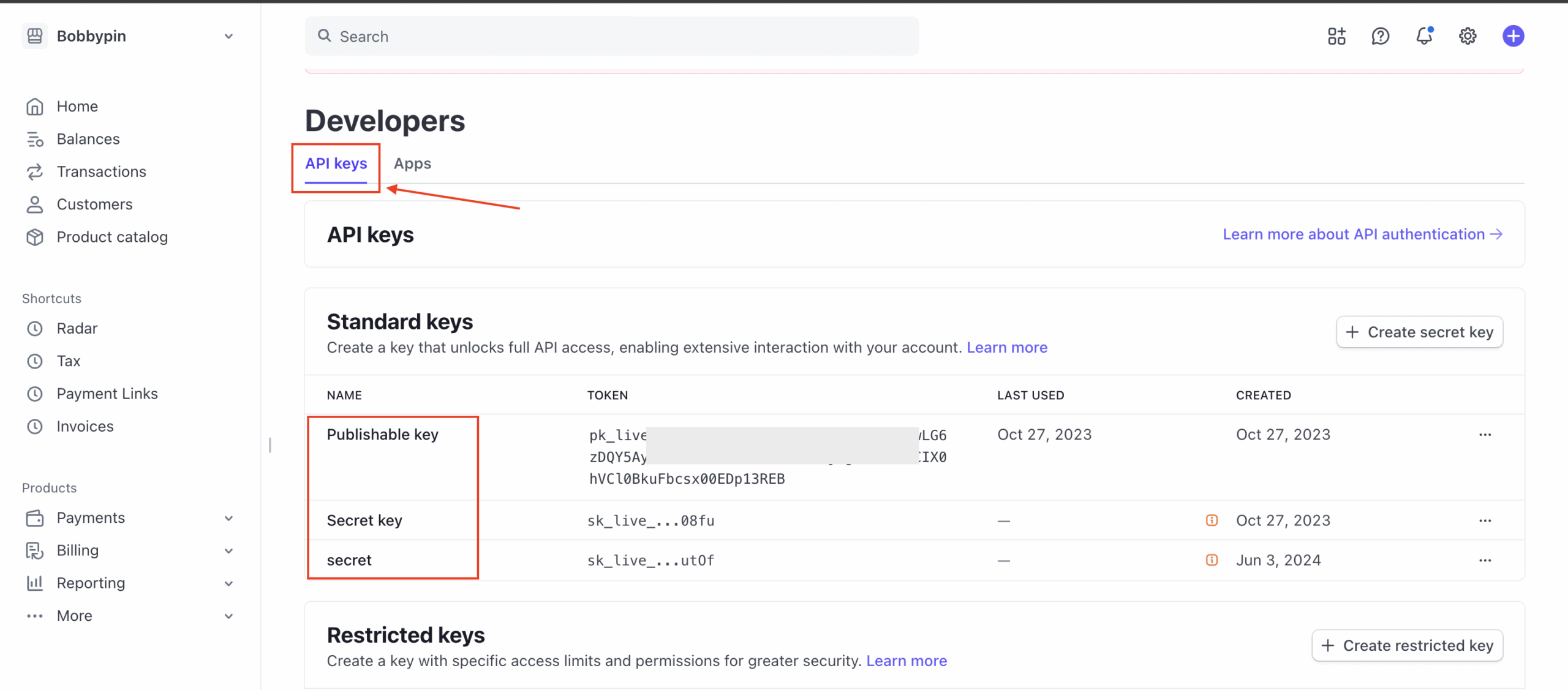Image resolution: width=1568 pixels, height=690 pixels.
Task: Open options menu for Publishable key row
Action: (1485, 435)
